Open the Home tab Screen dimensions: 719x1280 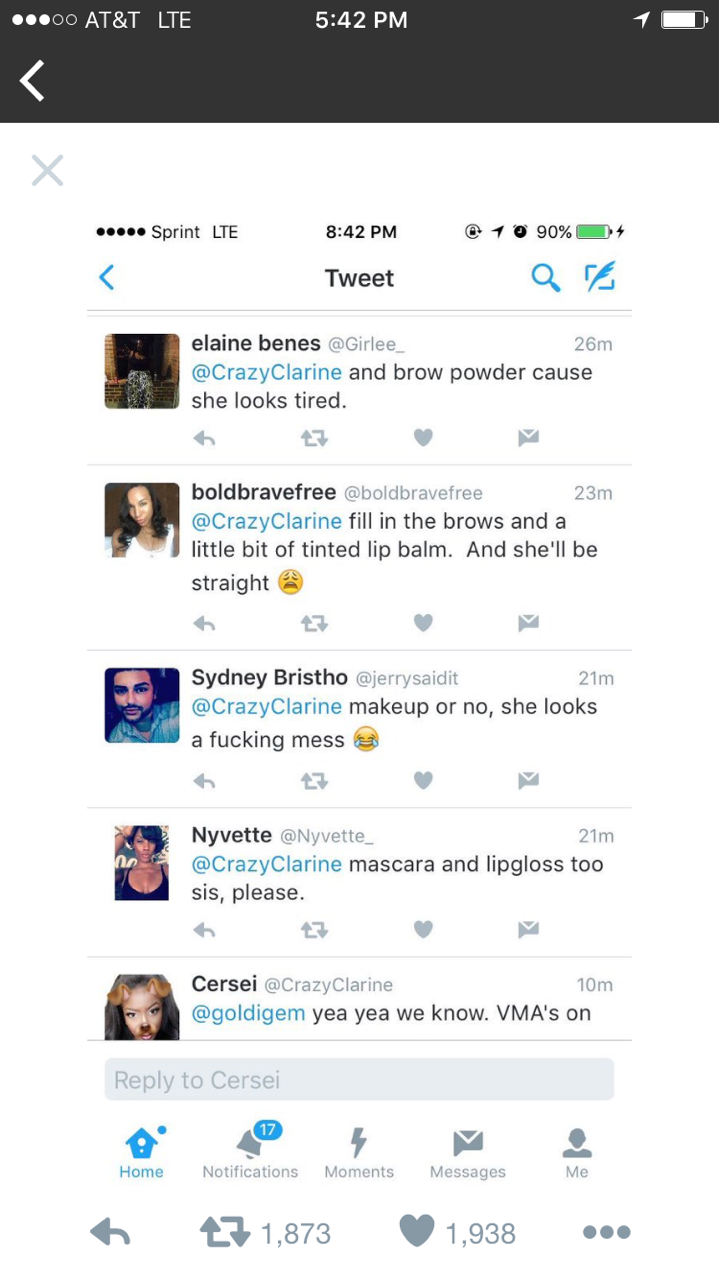141,1152
